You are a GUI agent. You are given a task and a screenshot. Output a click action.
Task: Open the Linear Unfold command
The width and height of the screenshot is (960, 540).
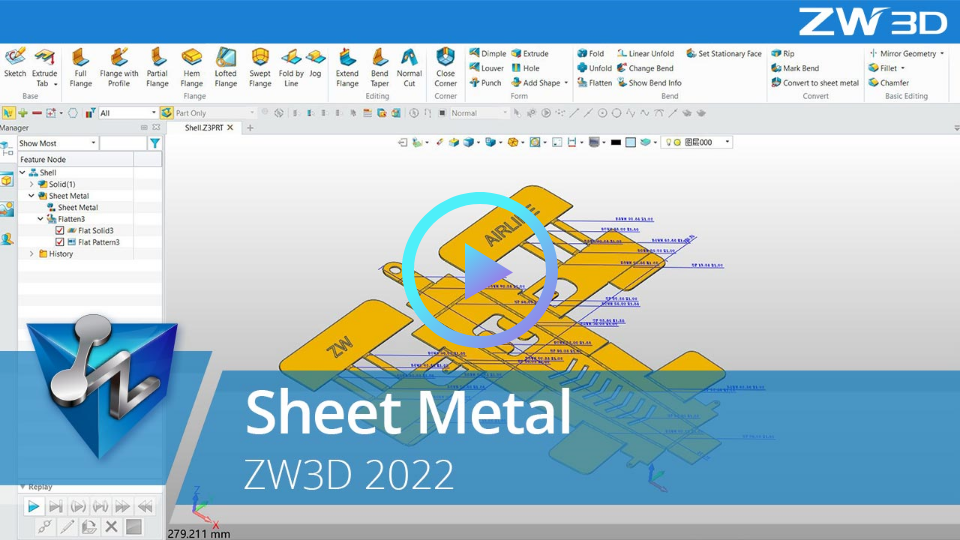pos(645,53)
